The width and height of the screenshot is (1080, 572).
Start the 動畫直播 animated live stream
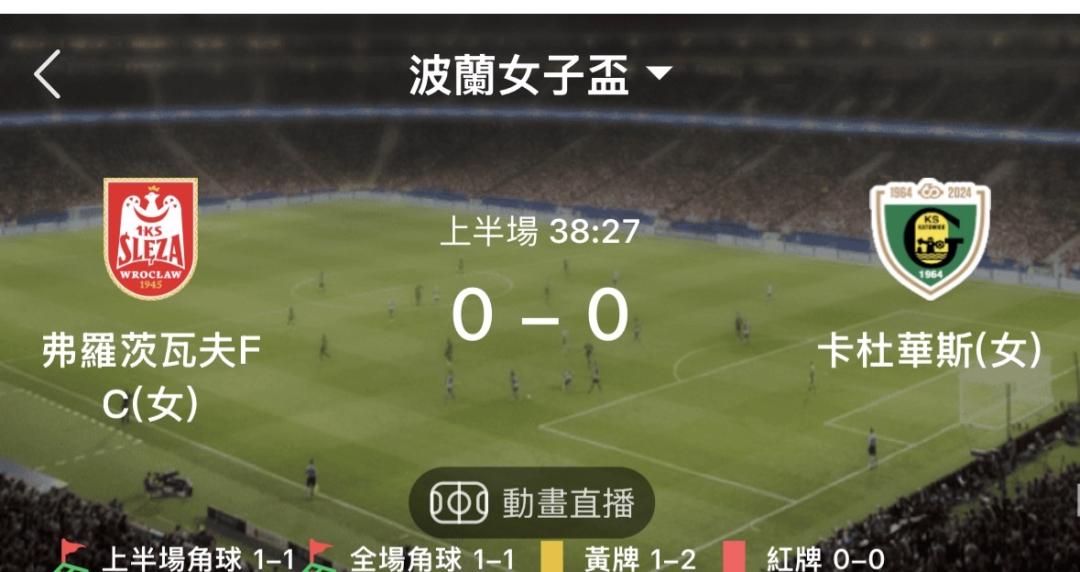point(532,503)
